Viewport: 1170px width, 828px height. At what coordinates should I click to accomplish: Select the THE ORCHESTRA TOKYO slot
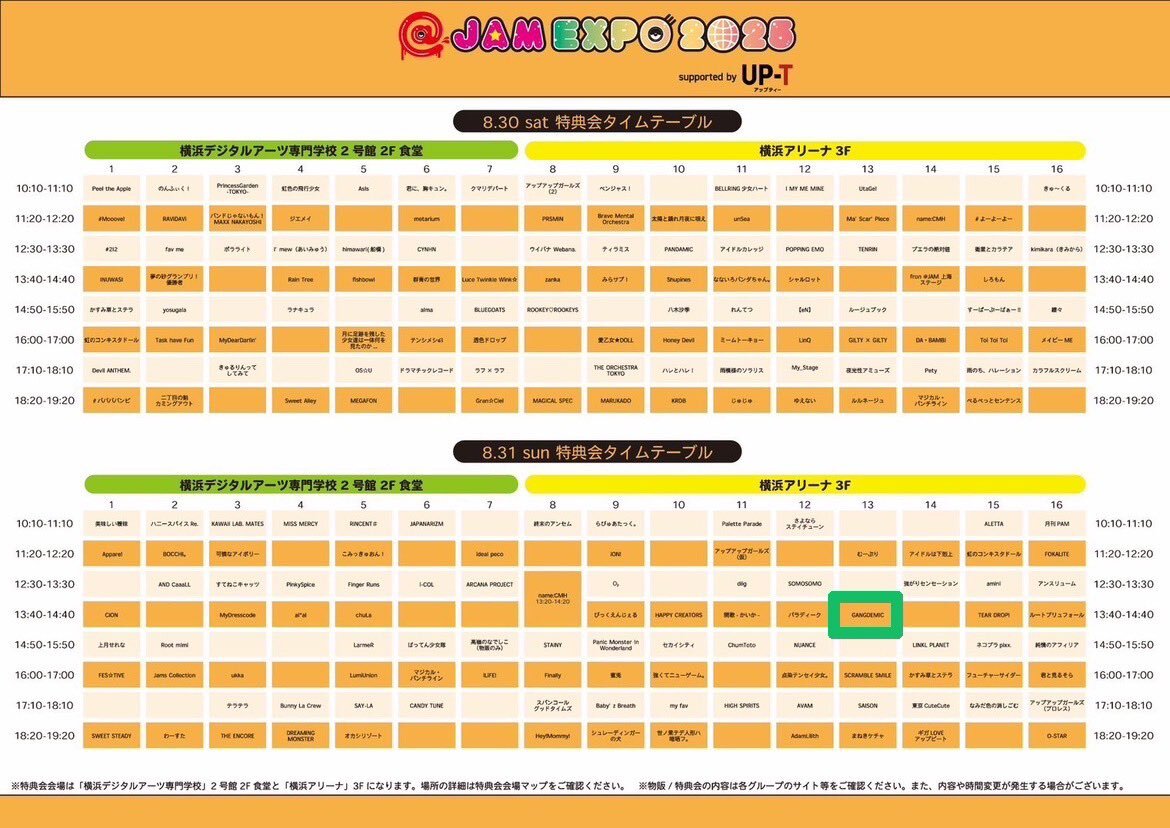point(616,370)
